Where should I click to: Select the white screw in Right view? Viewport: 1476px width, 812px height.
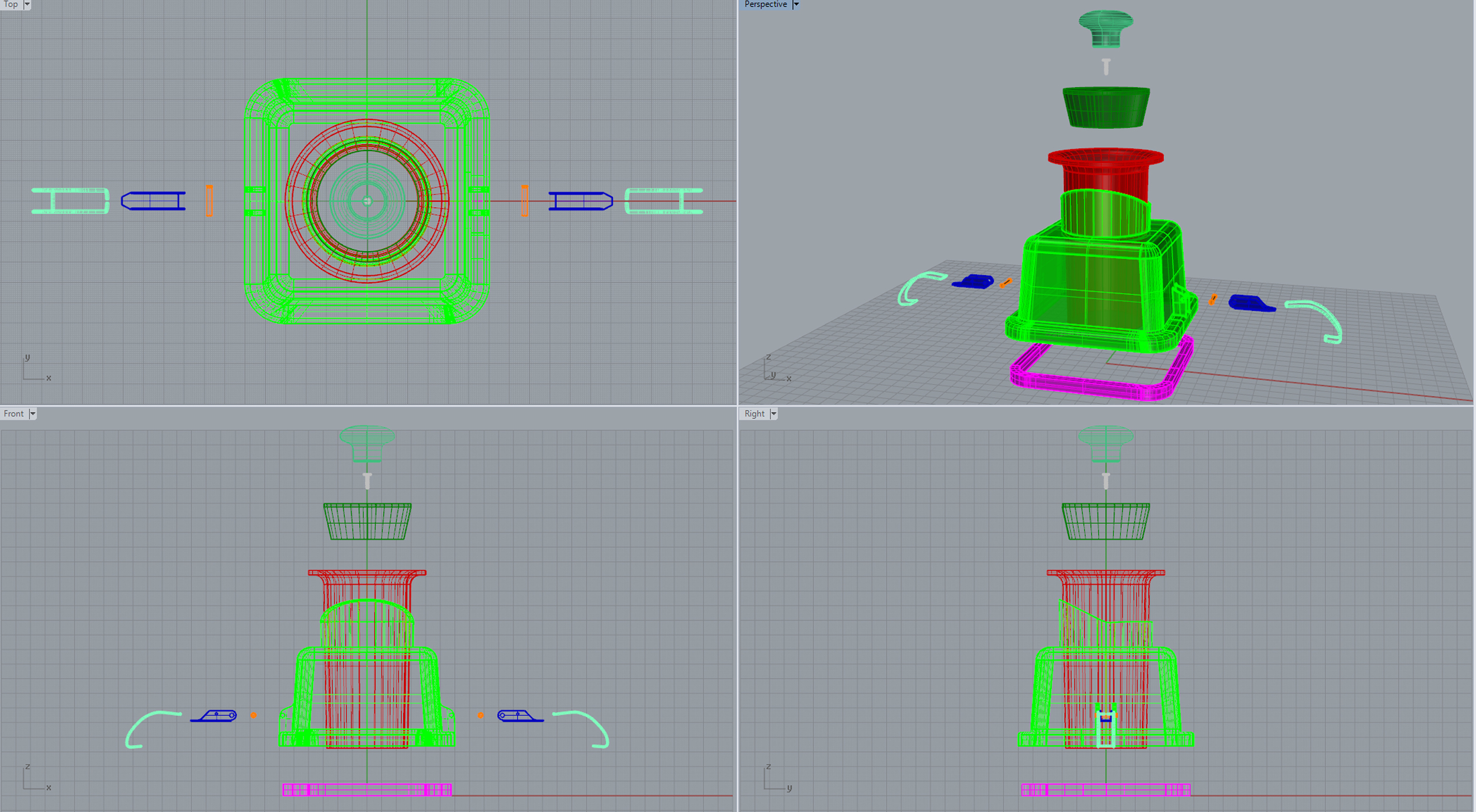pos(1106,480)
